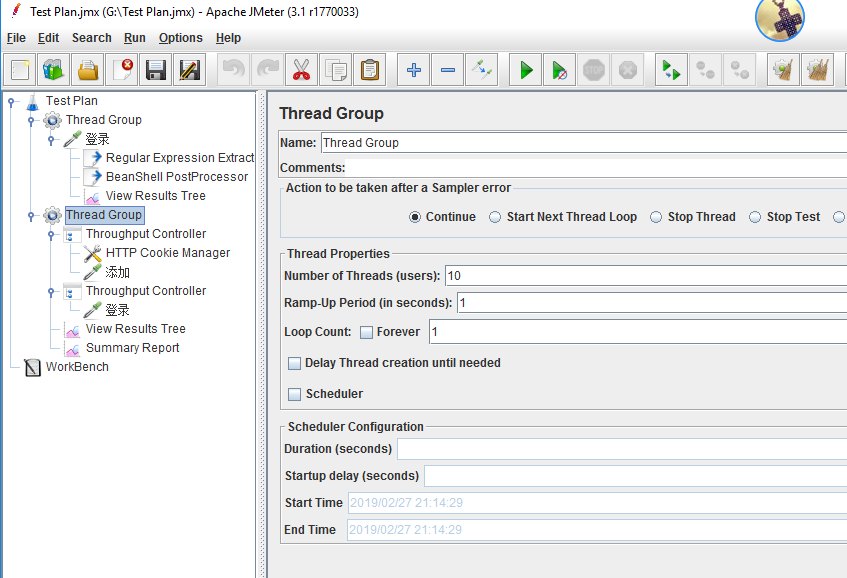This screenshot has width=847, height=578.
Task: Click the Save floppy disk icon
Action: pyautogui.click(x=156, y=70)
